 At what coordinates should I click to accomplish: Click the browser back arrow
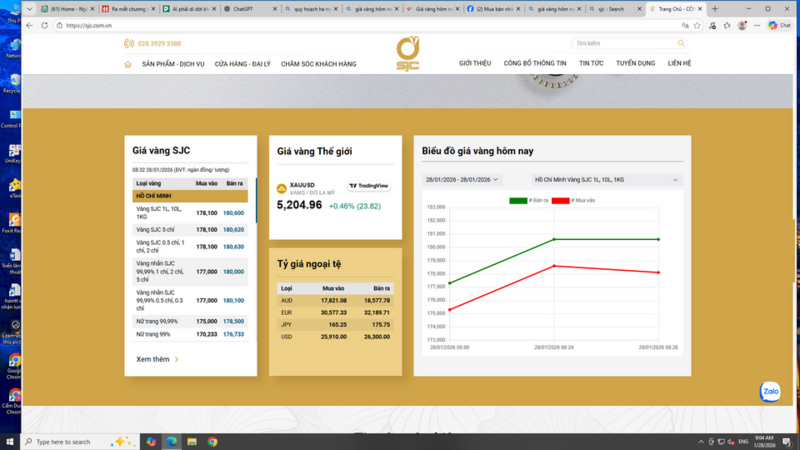(x=12, y=25)
